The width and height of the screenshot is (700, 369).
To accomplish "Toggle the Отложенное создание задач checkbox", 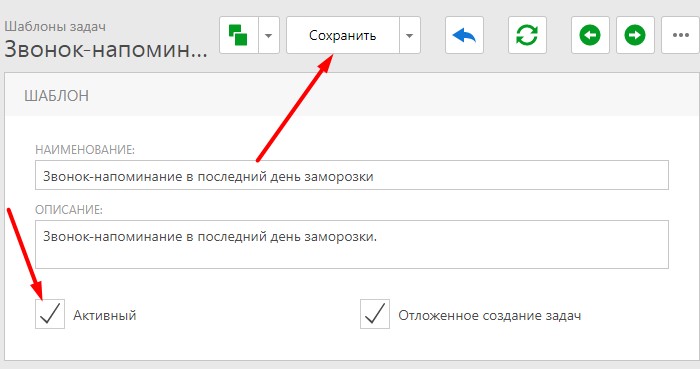I will click(375, 314).
